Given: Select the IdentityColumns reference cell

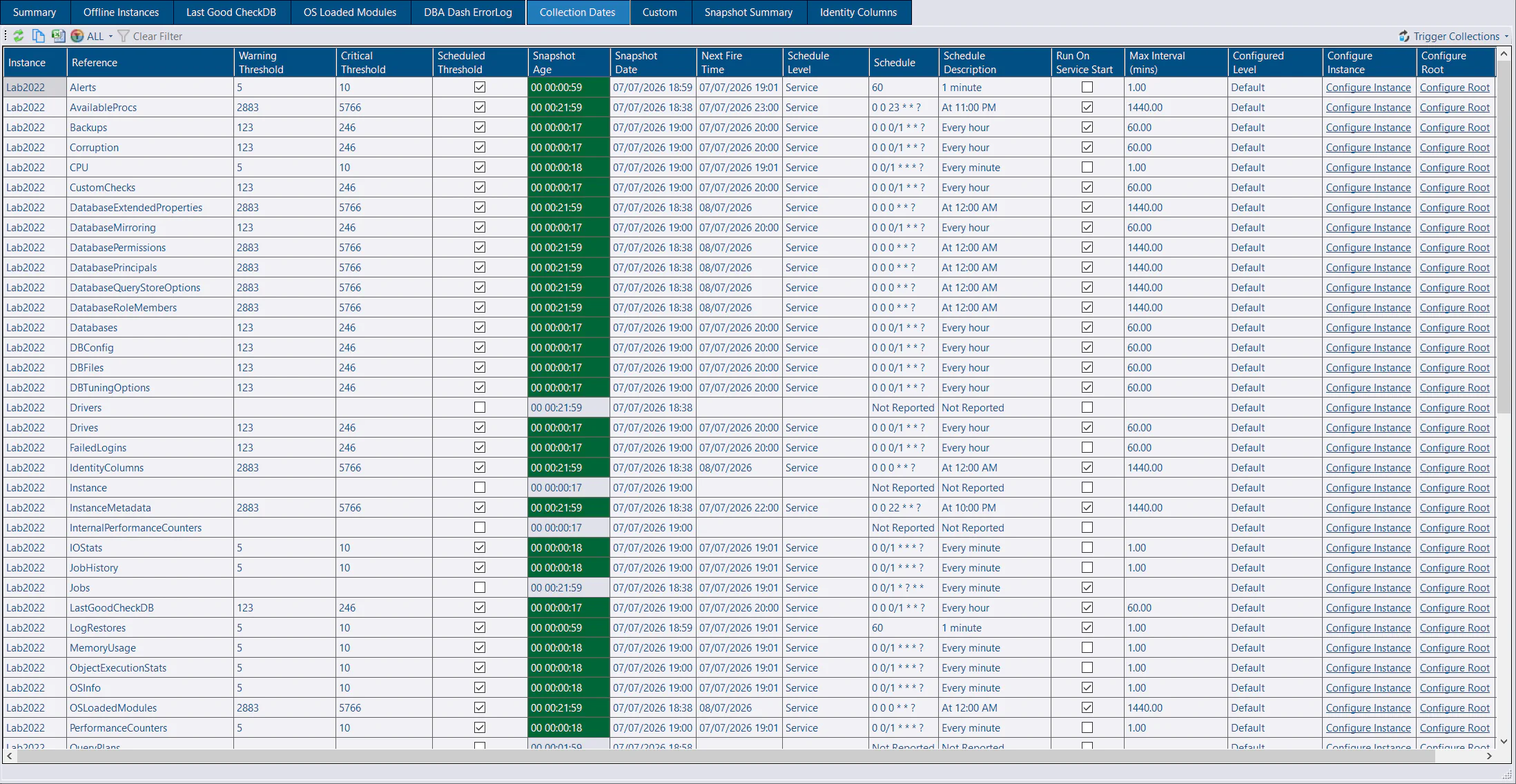Looking at the screenshot, I should (150, 468).
